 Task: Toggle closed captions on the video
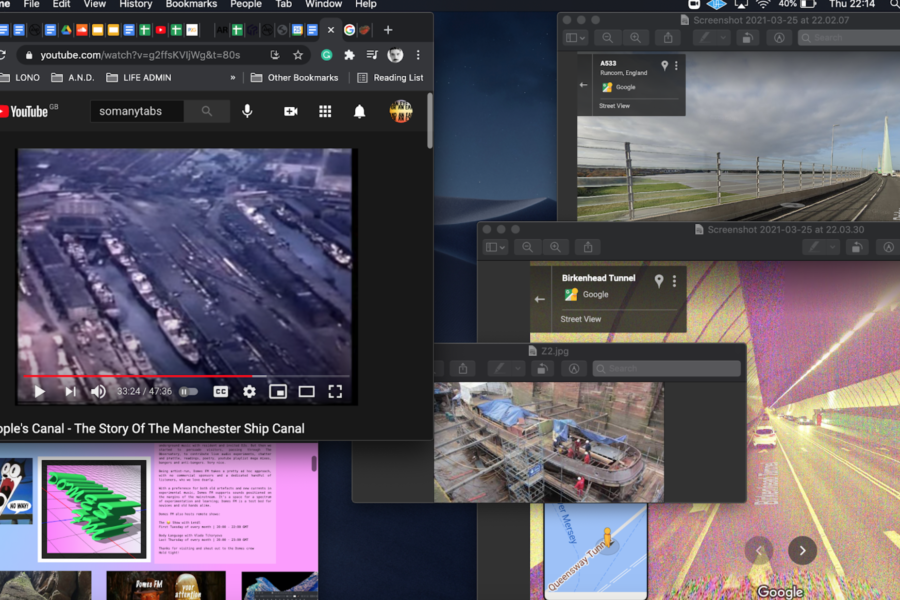[220, 392]
